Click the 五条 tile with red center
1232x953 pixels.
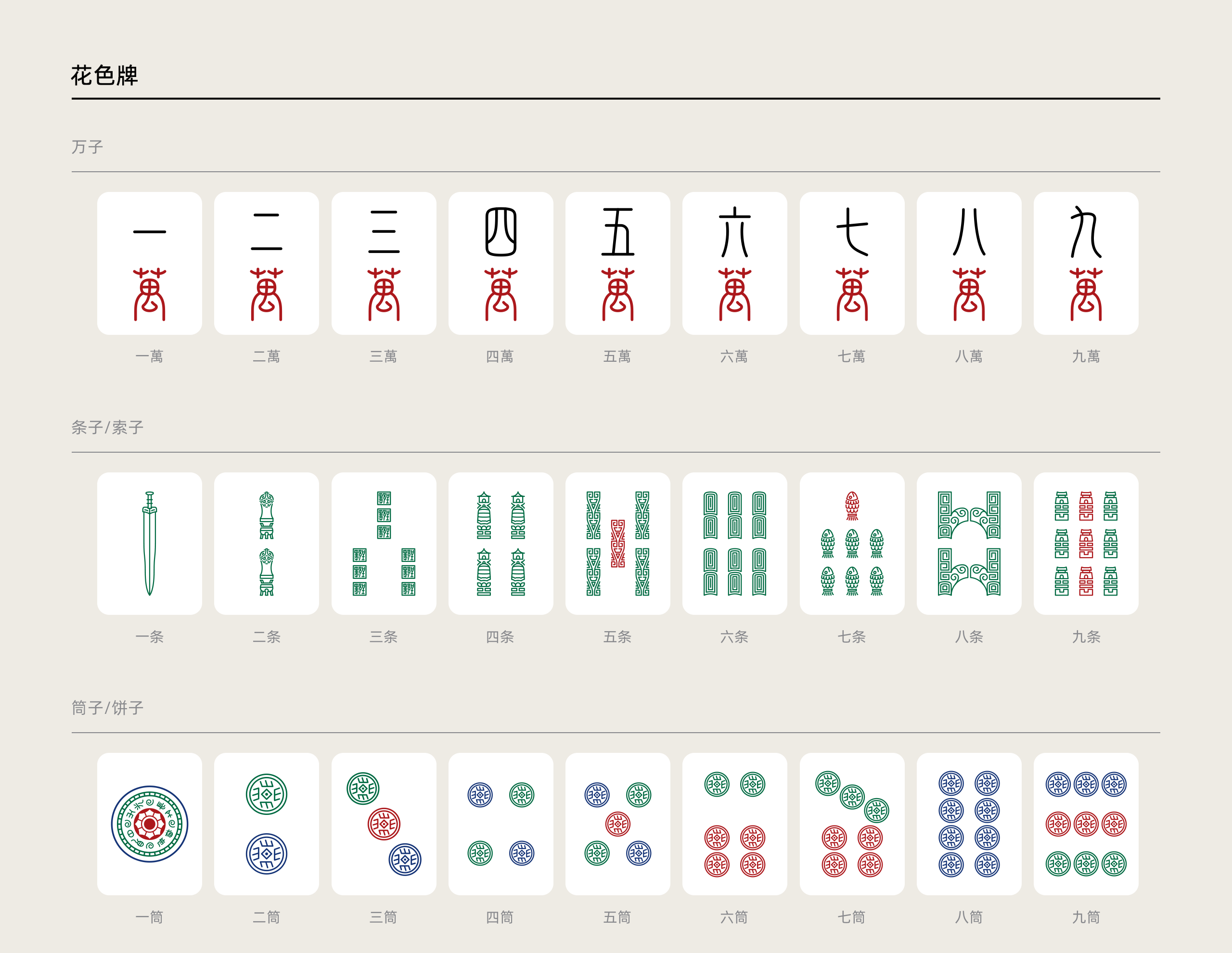point(618,543)
